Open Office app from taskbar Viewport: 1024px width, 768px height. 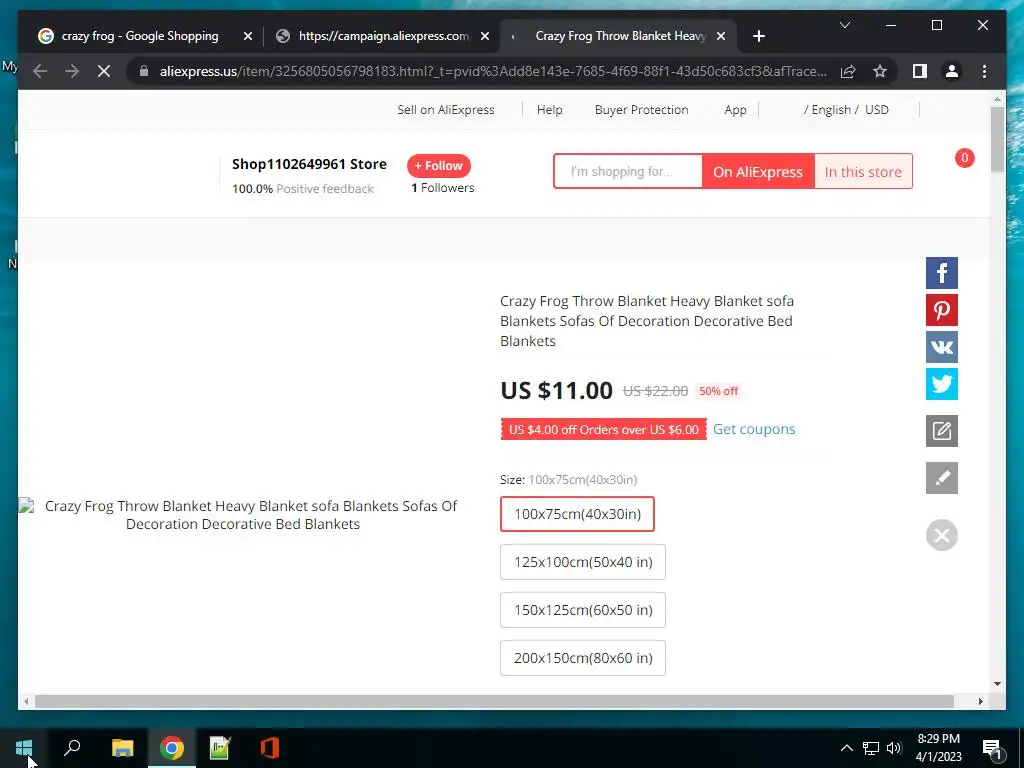269,748
